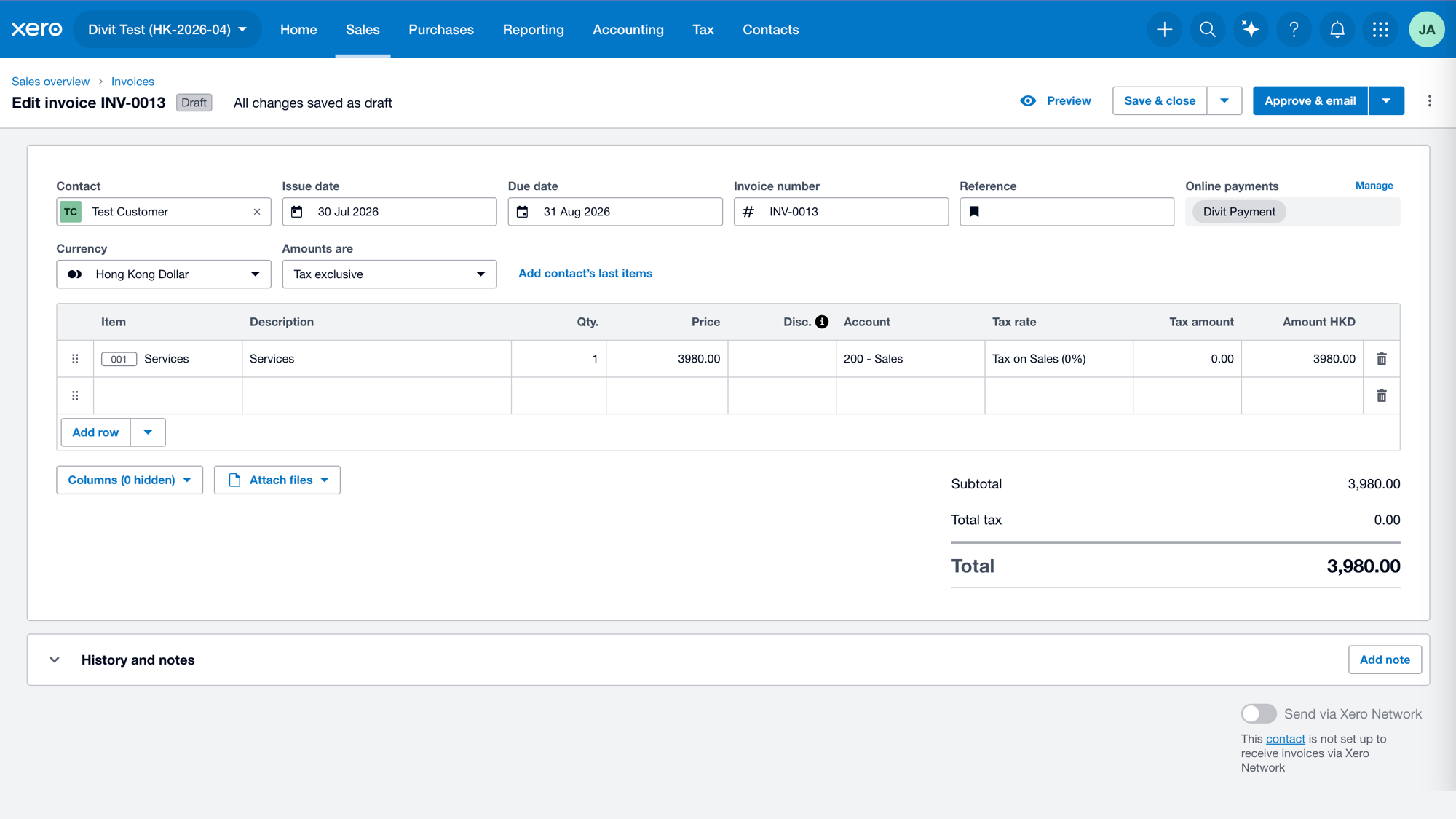Open the due date calendar icon
Viewport: 1456px width, 819px height.
tap(523, 212)
